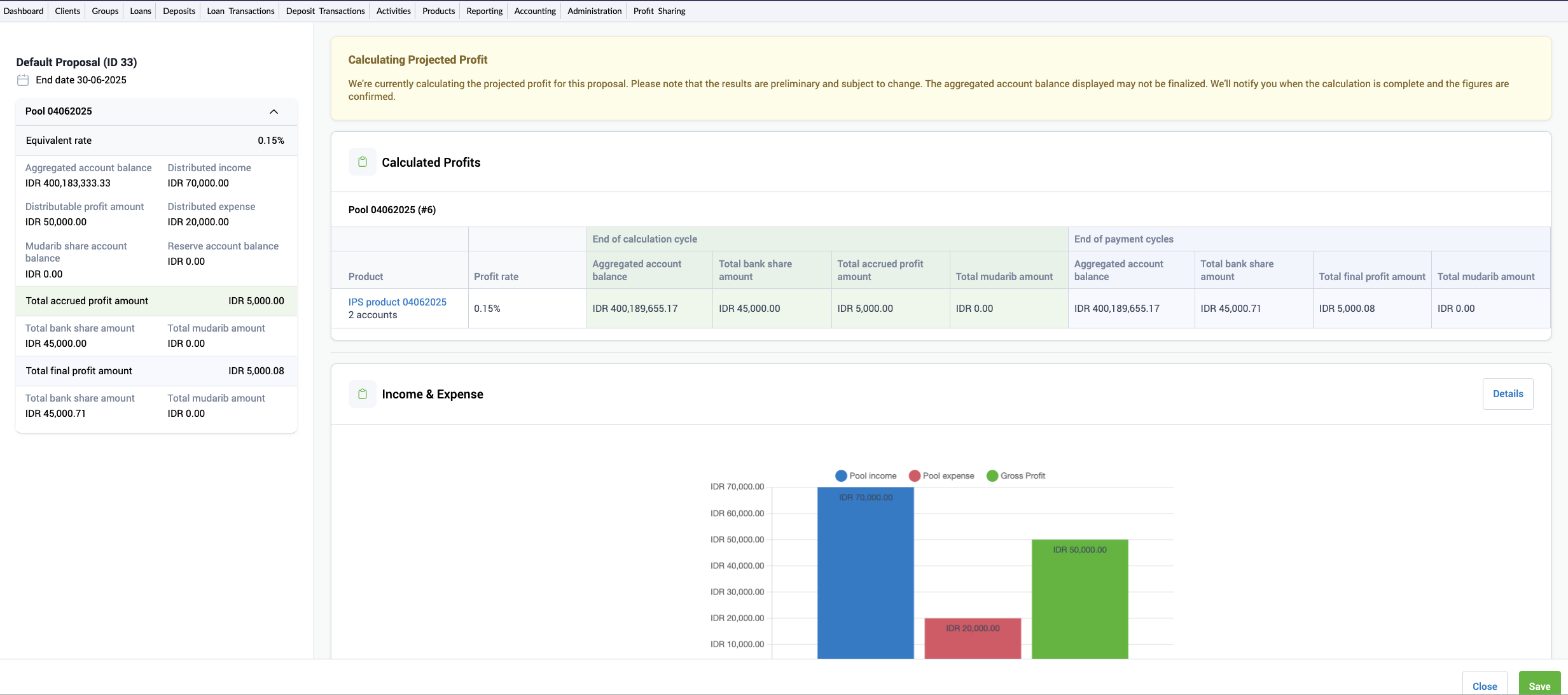The width and height of the screenshot is (1568, 695).
Task: Collapse the Pool 04062025 section
Action: 274,111
